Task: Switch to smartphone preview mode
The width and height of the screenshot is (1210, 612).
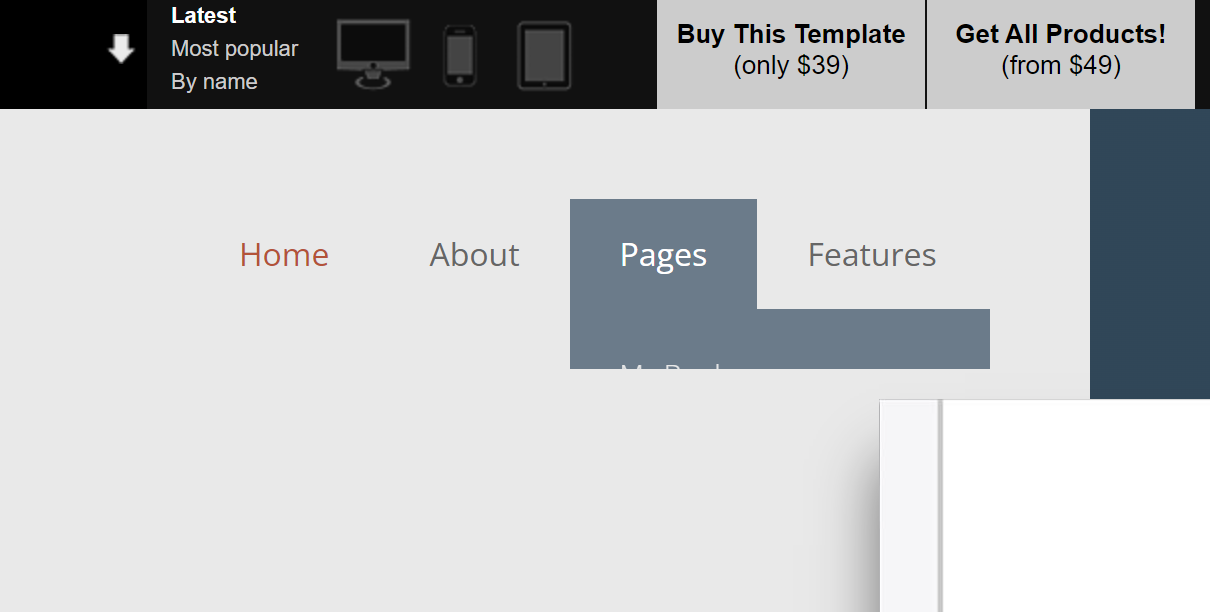Action: pyautogui.click(x=460, y=56)
